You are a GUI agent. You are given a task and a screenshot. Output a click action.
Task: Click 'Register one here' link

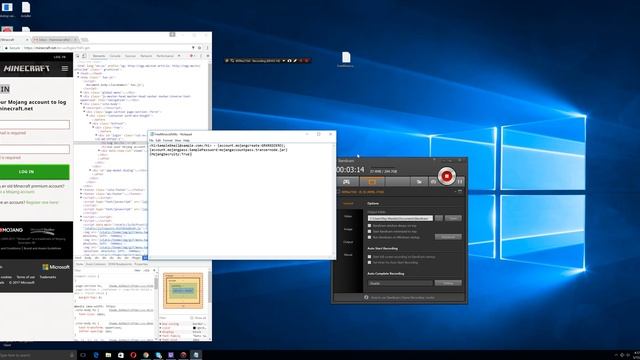click(x=42, y=202)
